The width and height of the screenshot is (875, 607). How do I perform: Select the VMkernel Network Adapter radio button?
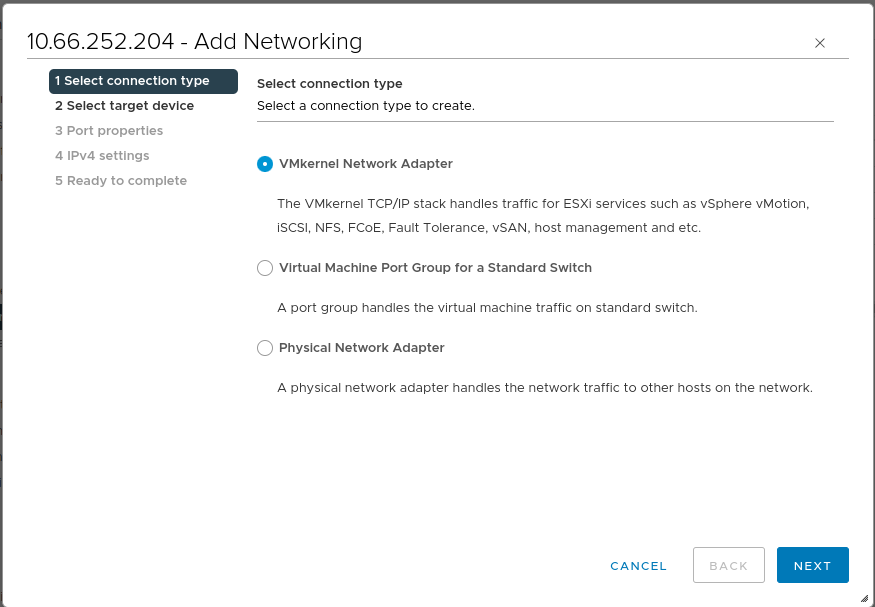coord(265,163)
